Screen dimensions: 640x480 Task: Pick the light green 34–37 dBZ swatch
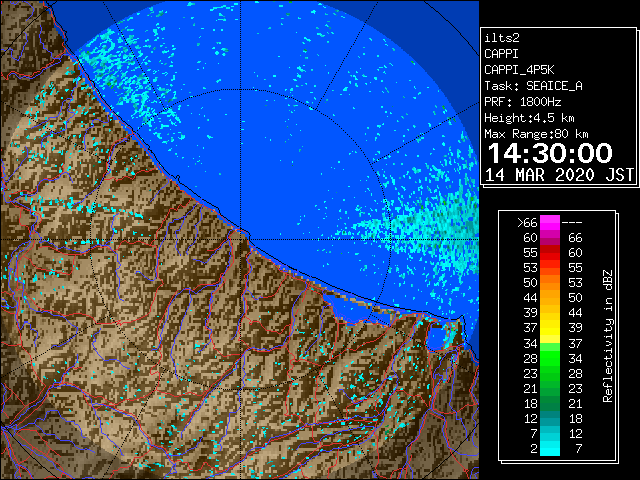tap(550, 343)
